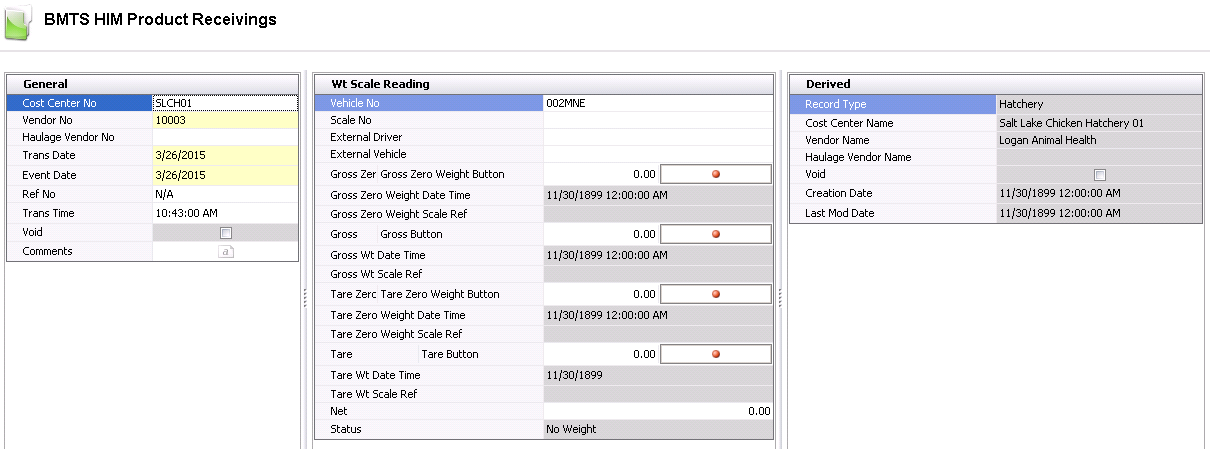Select the General panel header
This screenshot has width=1210, height=449.
(x=152, y=84)
